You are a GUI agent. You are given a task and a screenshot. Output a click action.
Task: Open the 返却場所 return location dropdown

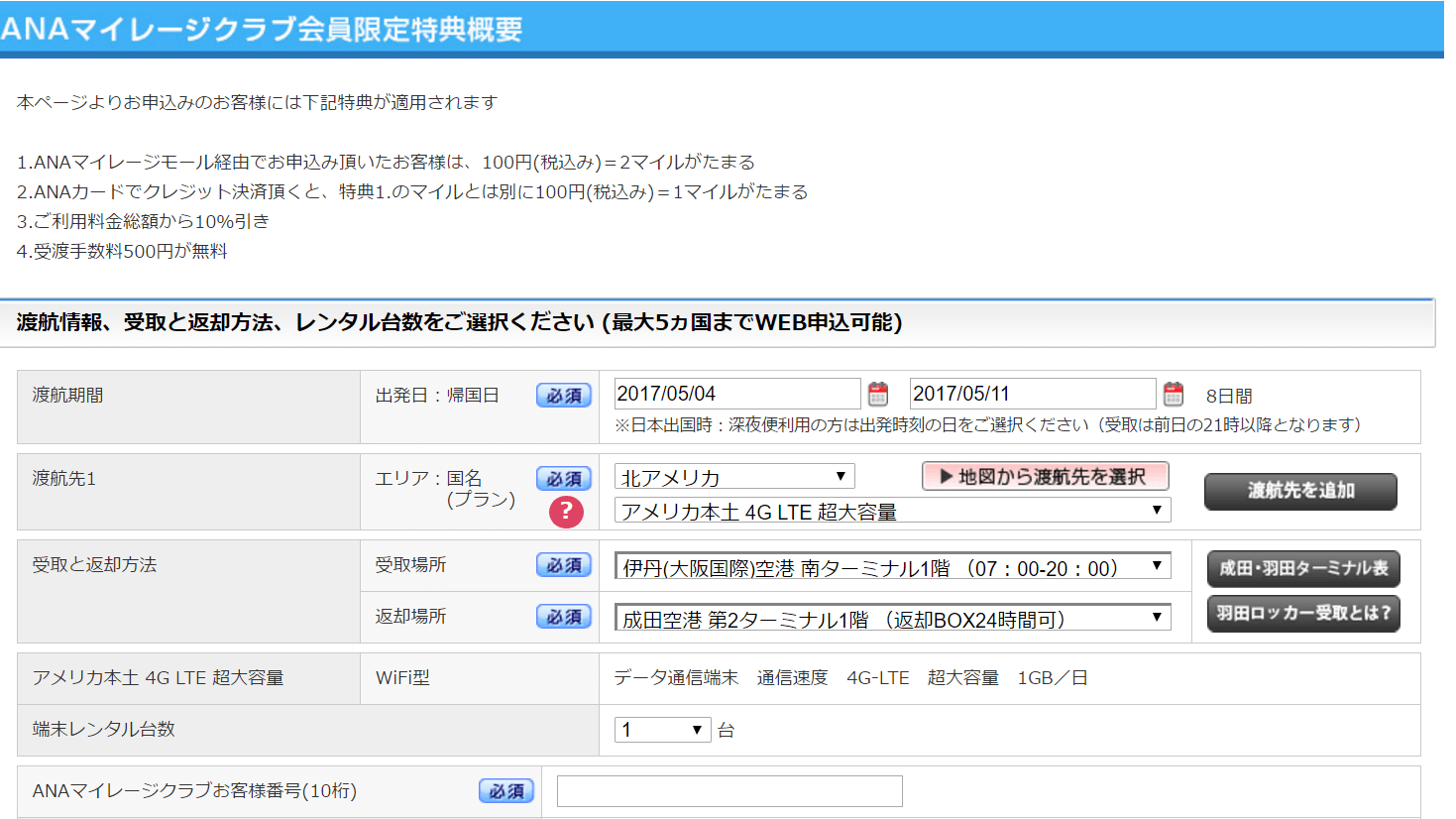click(x=892, y=619)
